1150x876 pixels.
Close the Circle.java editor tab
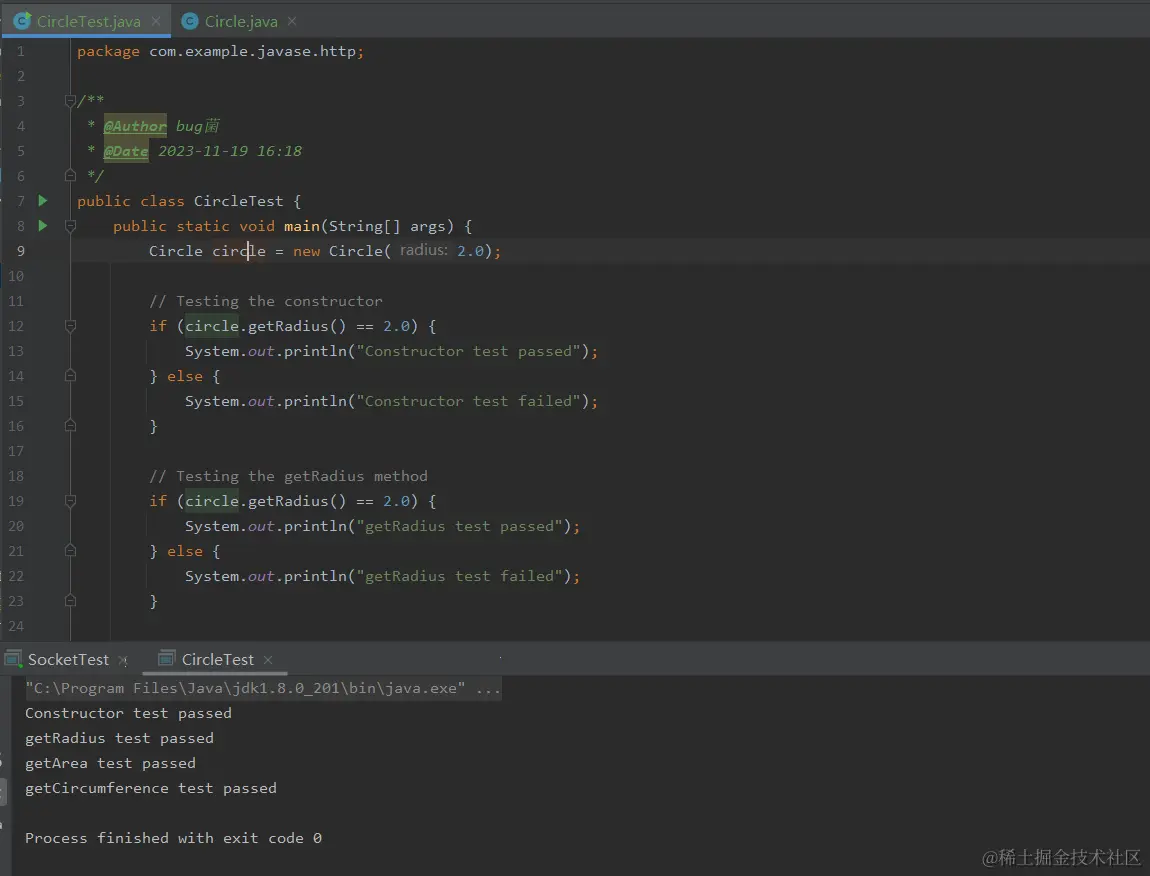click(x=292, y=21)
